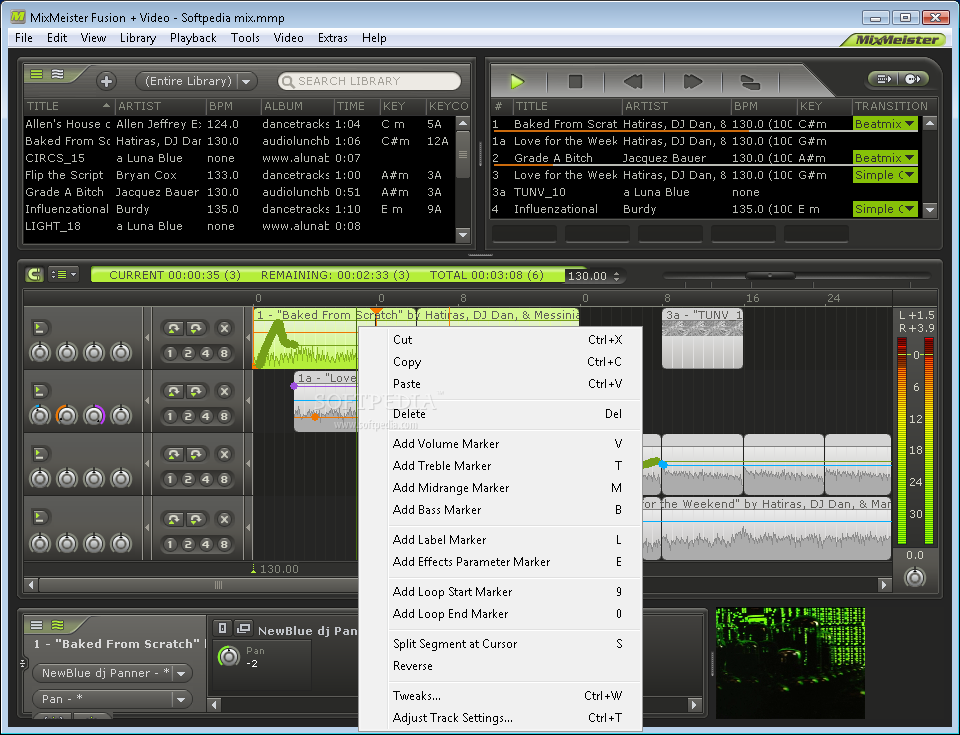Image resolution: width=960 pixels, height=735 pixels.
Task: Jump to previous track with rewind button
Action: [x=633, y=81]
